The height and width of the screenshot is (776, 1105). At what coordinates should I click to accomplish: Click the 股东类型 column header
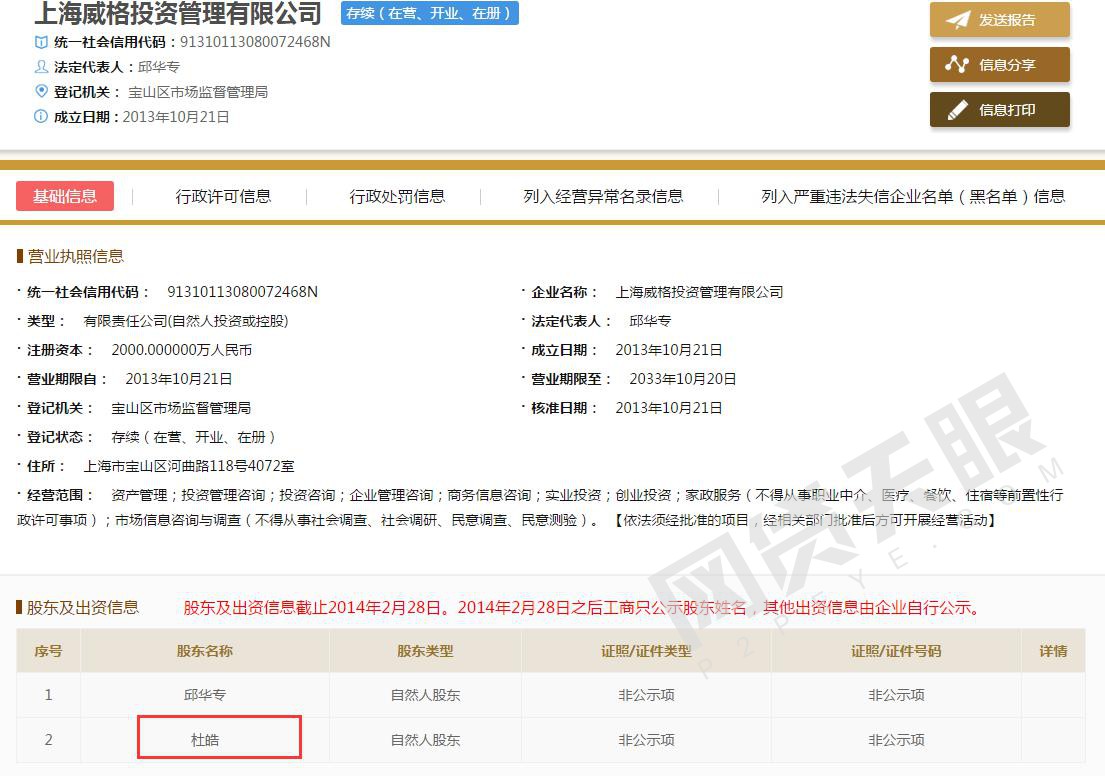425,651
